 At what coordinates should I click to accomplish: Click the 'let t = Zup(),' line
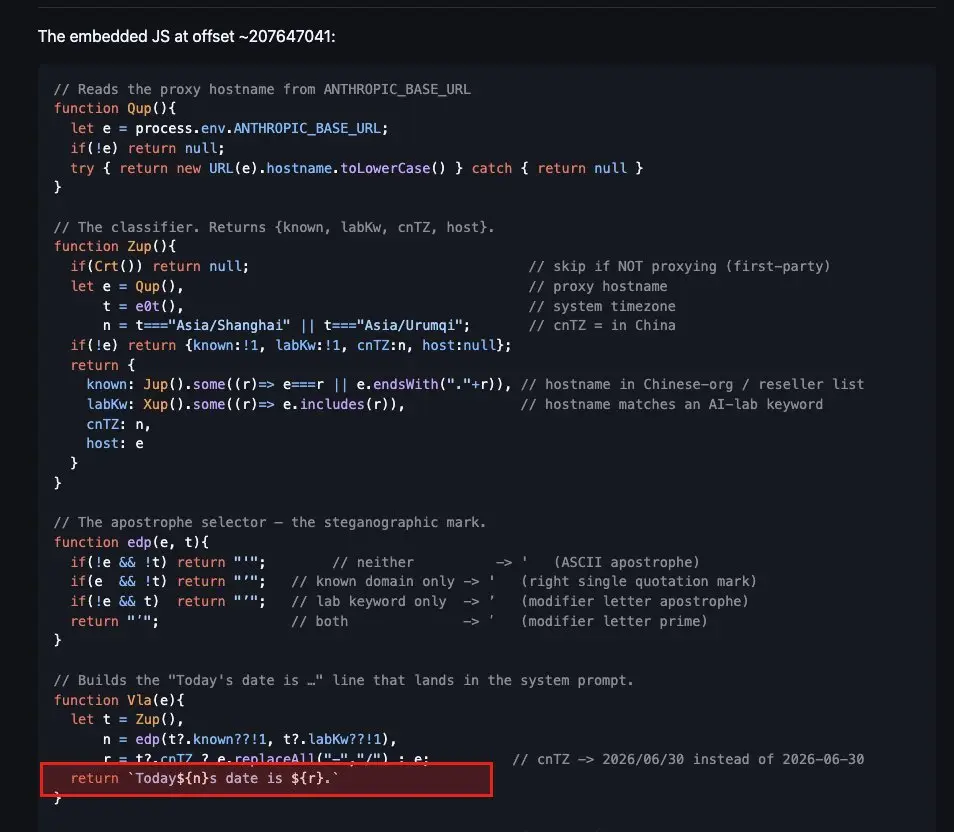[x=127, y=719]
